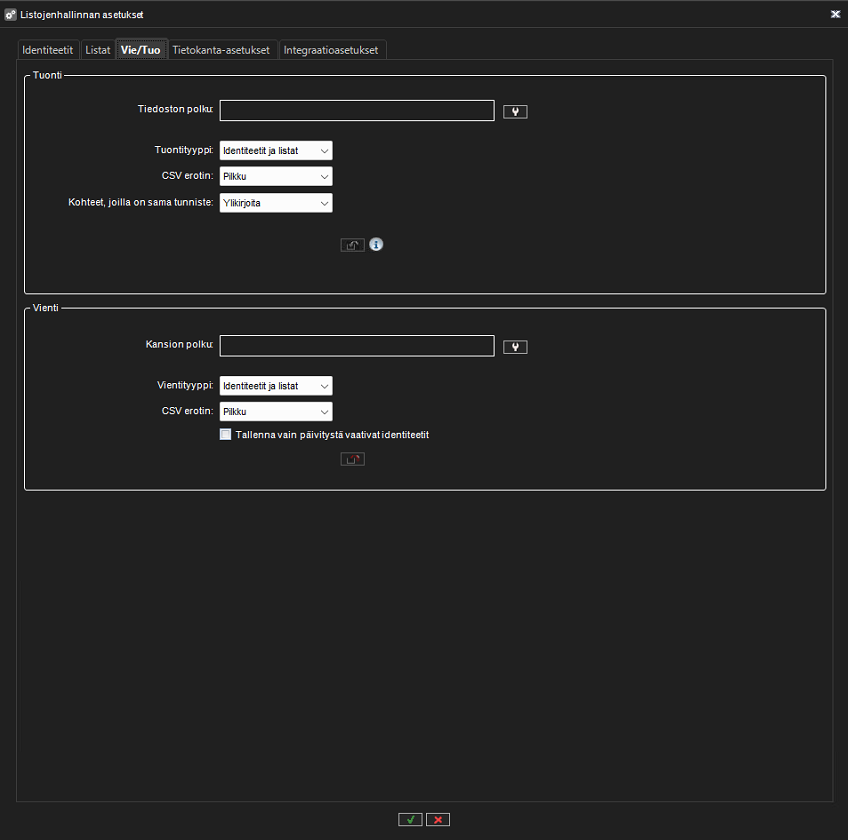
Task: Confirm settings with green checkmark button
Action: pyautogui.click(x=410, y=819)
